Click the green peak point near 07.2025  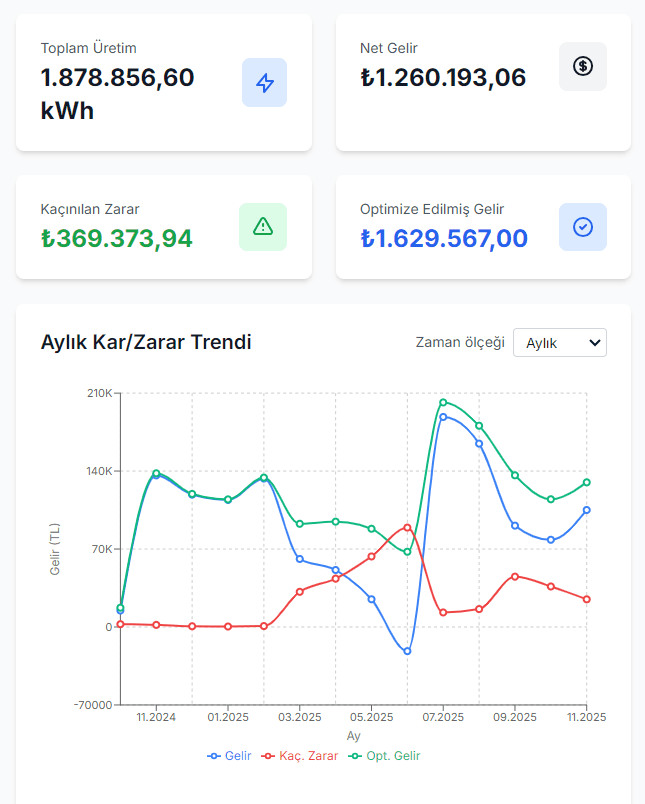point(442,402)
